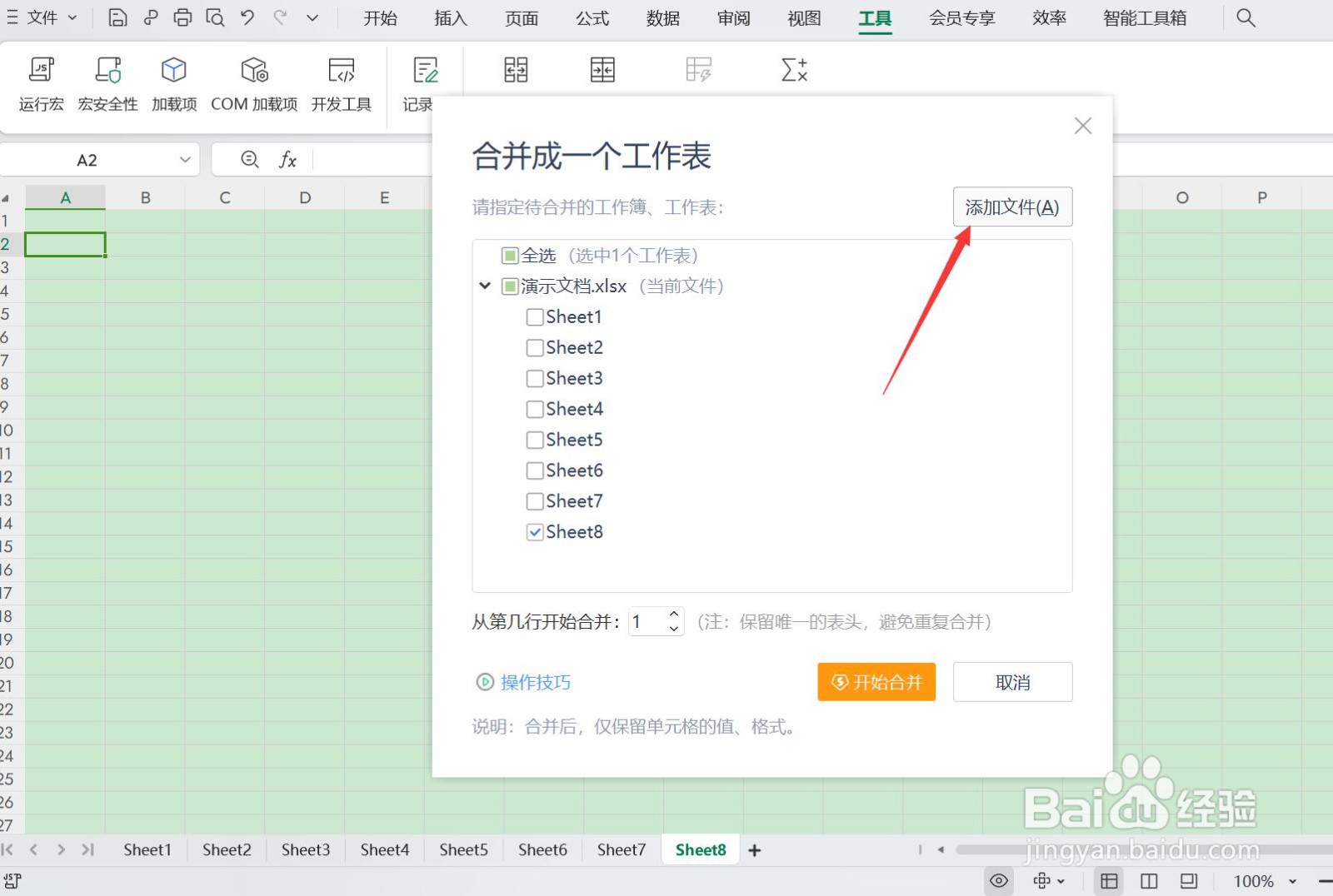Open the Name Box dropdown arrow
The height and width of the screenshot is (896, 1333).
coord(185,160)
